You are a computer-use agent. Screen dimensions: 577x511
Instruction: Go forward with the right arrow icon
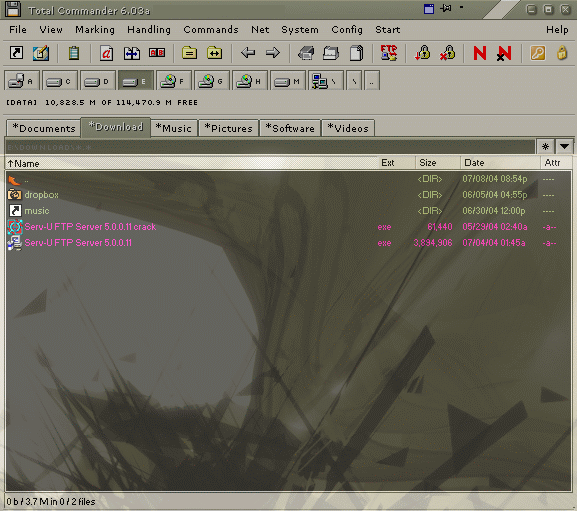click(273, 53)
